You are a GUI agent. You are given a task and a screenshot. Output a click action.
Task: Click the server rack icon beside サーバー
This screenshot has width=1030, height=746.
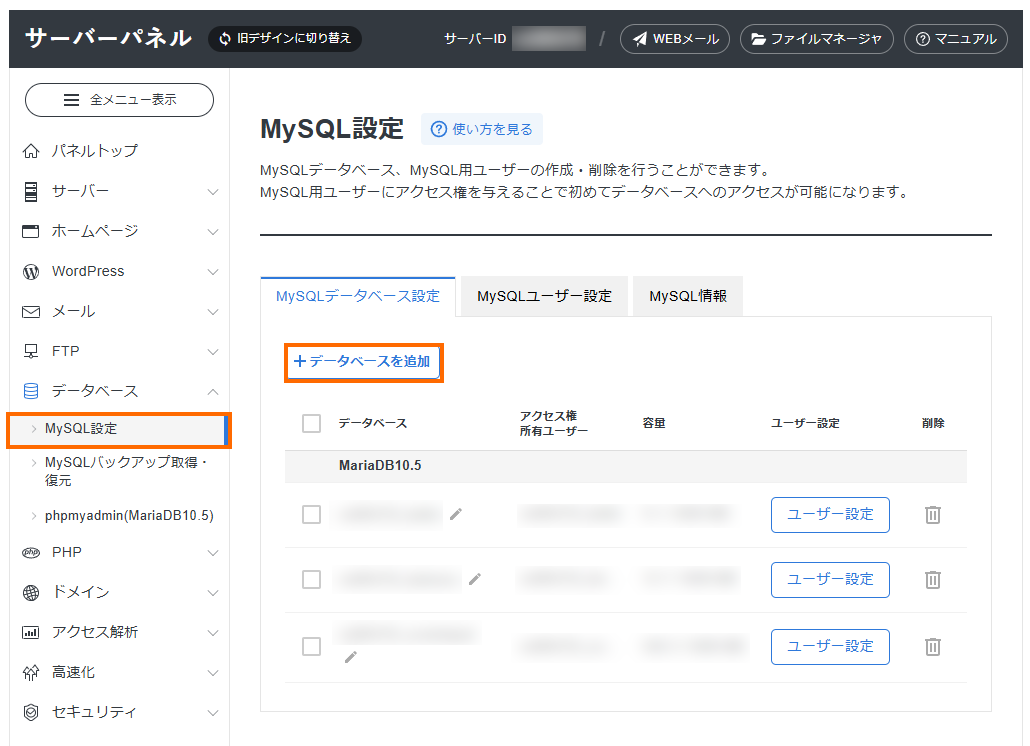click(x=31, y=192)
